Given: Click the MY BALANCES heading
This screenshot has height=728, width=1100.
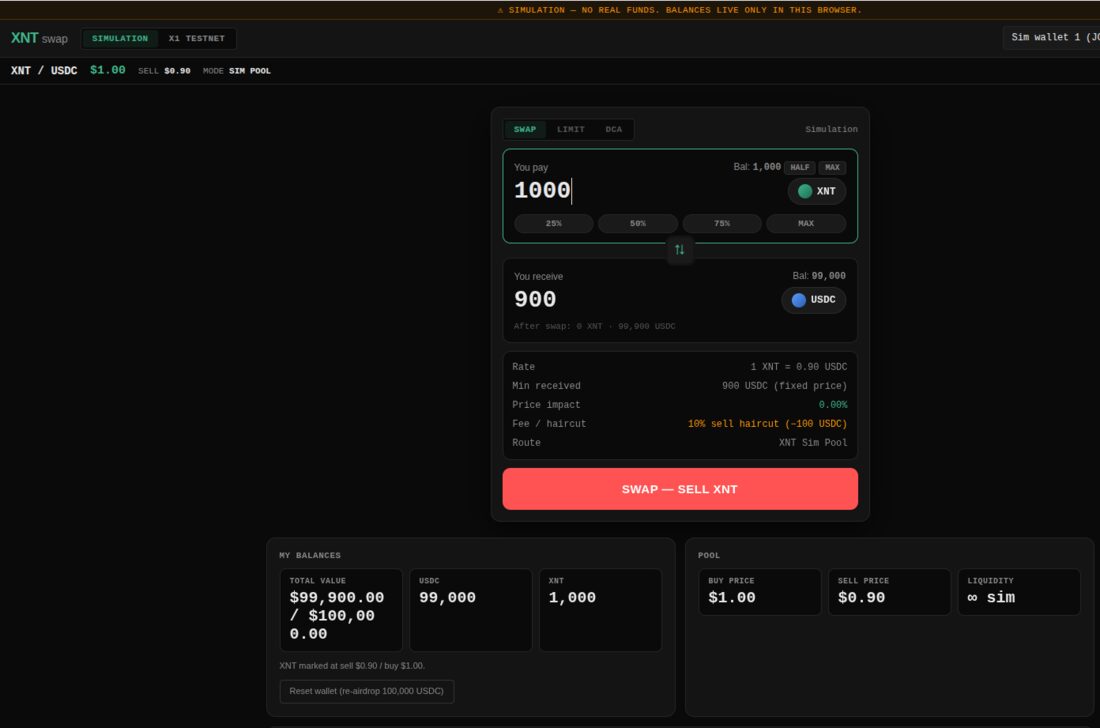Looking at the screenshot, I should pyautogui.click(x=309, y=555).
